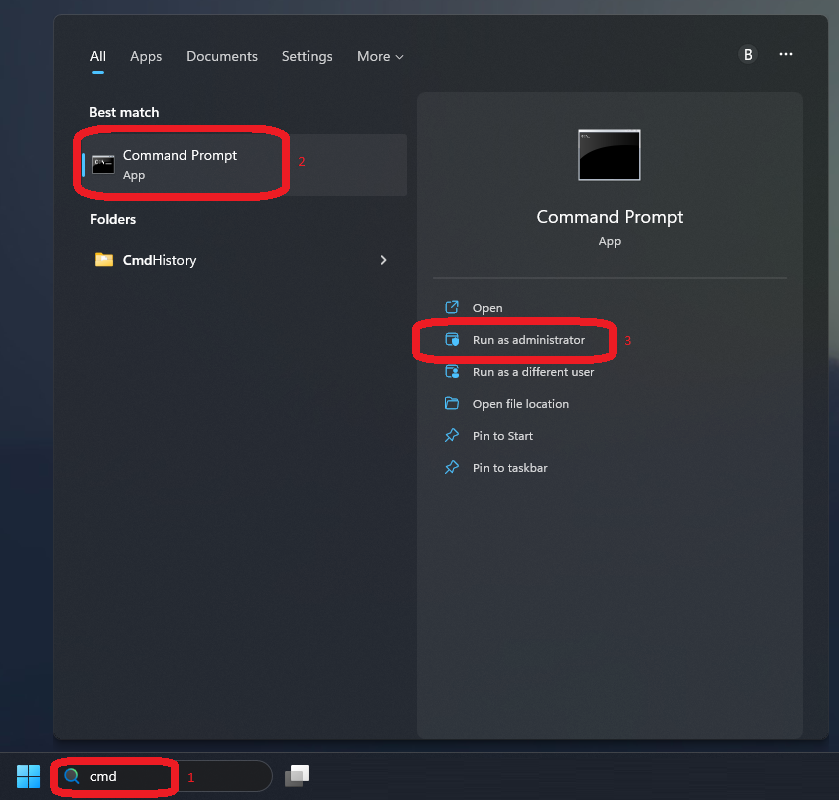Open the B user account avatar
The height and width of the screenshot is (800, 839).
tap(748, 54)
